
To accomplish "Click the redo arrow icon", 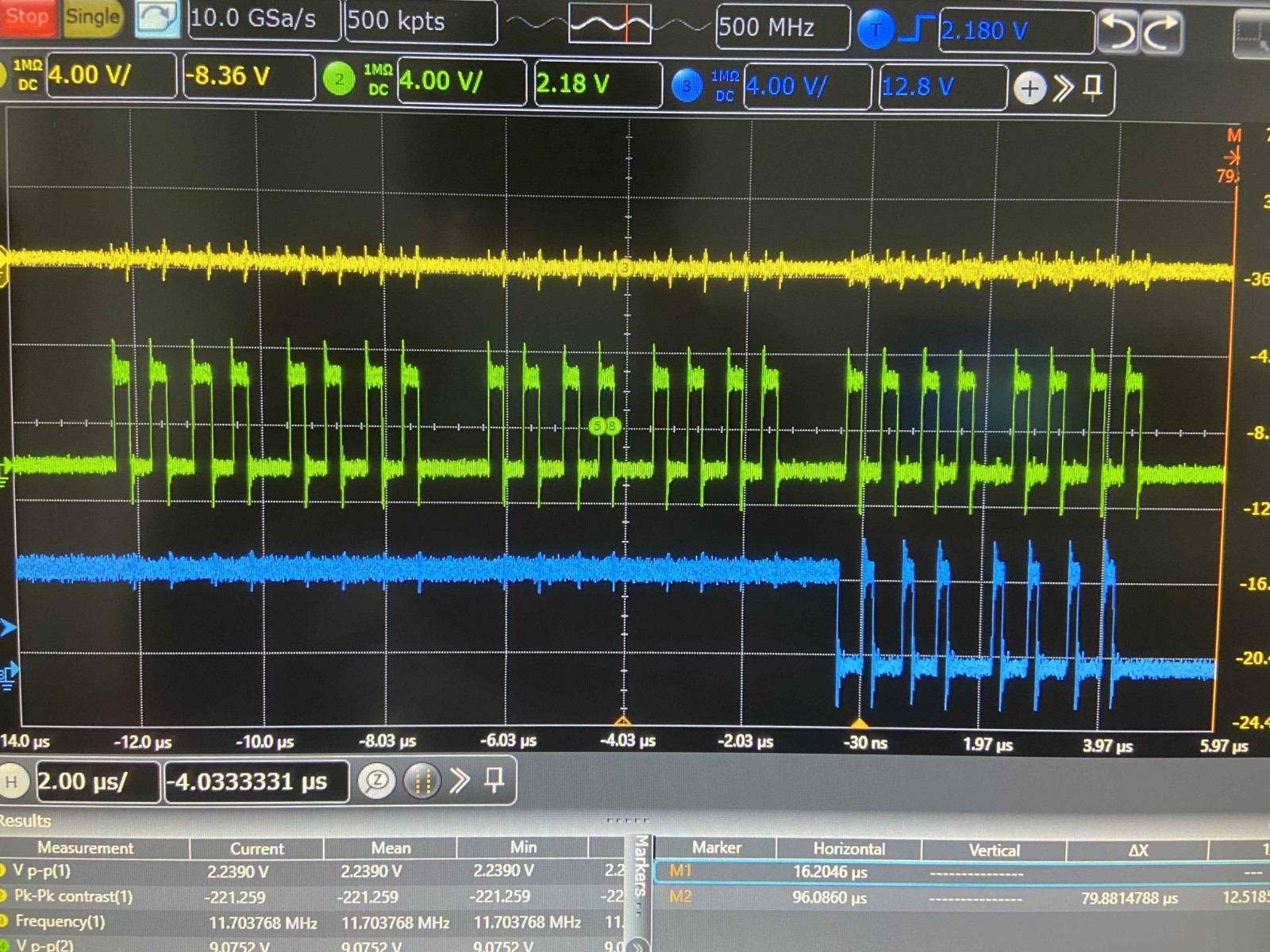I will [1162, 32].
